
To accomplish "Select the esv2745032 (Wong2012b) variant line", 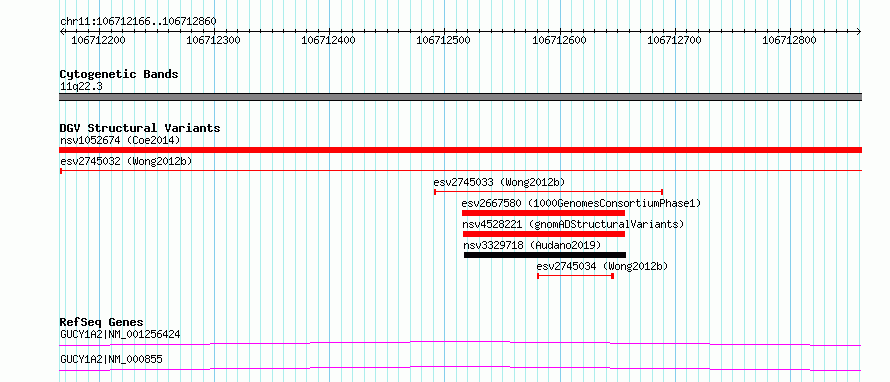I will tap(460, 170).
